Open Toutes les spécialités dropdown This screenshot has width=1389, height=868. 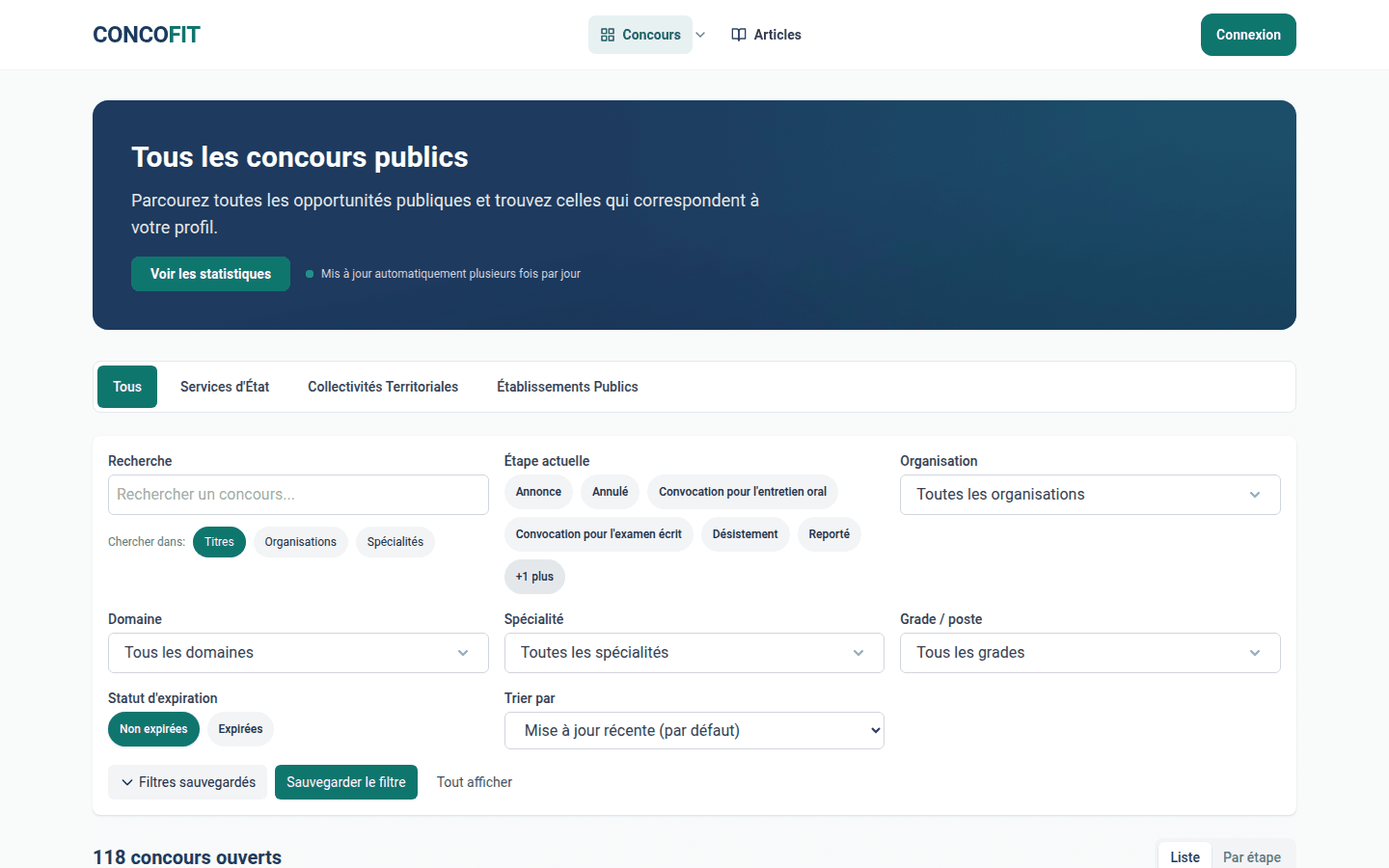[694, 653]
